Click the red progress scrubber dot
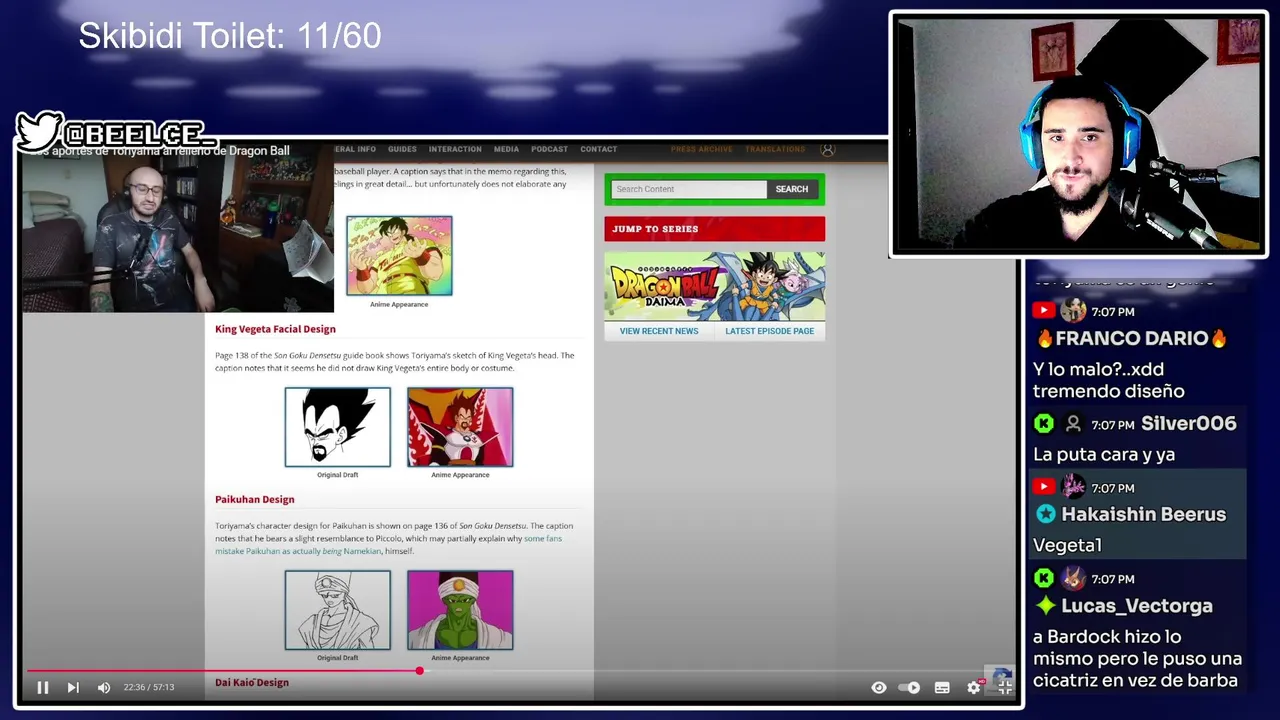This screenshot has width=1280, height=720. 419,671
